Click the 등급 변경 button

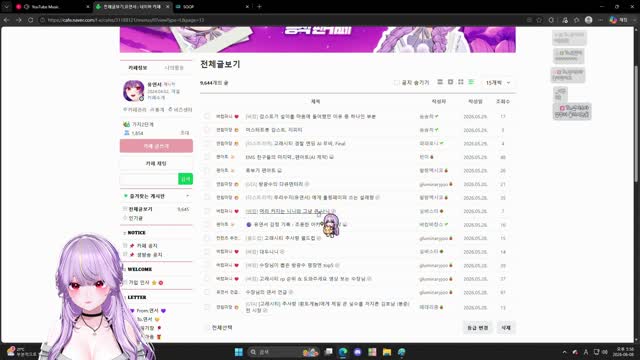point(478,328)
